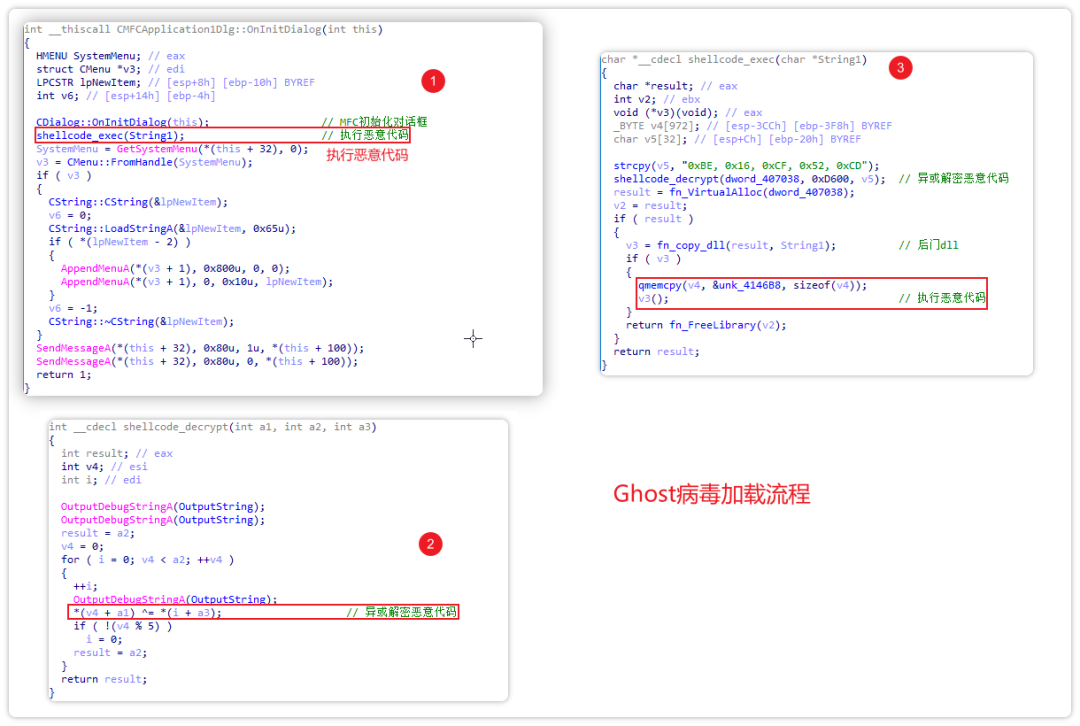Viewport: 1080px width, 726px height.
Task: Click the '// MFC初始化对话框' comment
Action: [x=375, y=122]
